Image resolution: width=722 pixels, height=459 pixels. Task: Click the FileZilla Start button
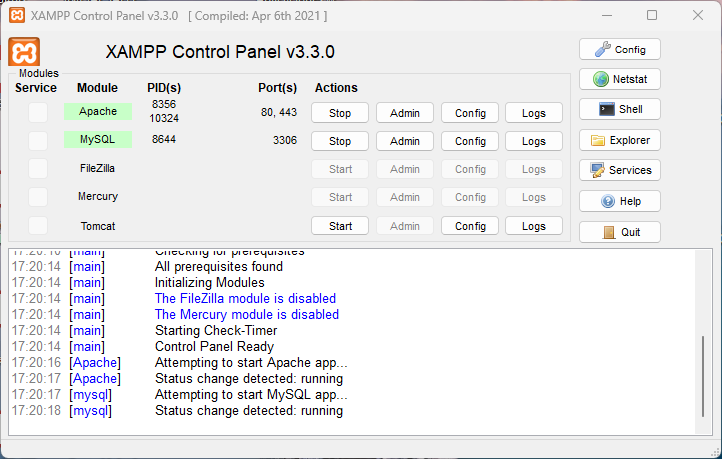click(340, 169)
